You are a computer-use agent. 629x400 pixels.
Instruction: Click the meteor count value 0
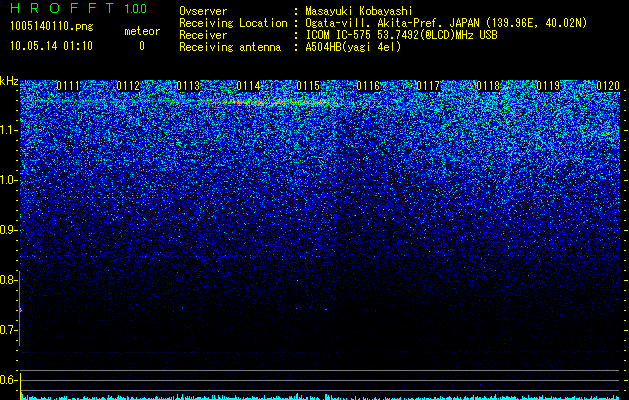(142, 46)
